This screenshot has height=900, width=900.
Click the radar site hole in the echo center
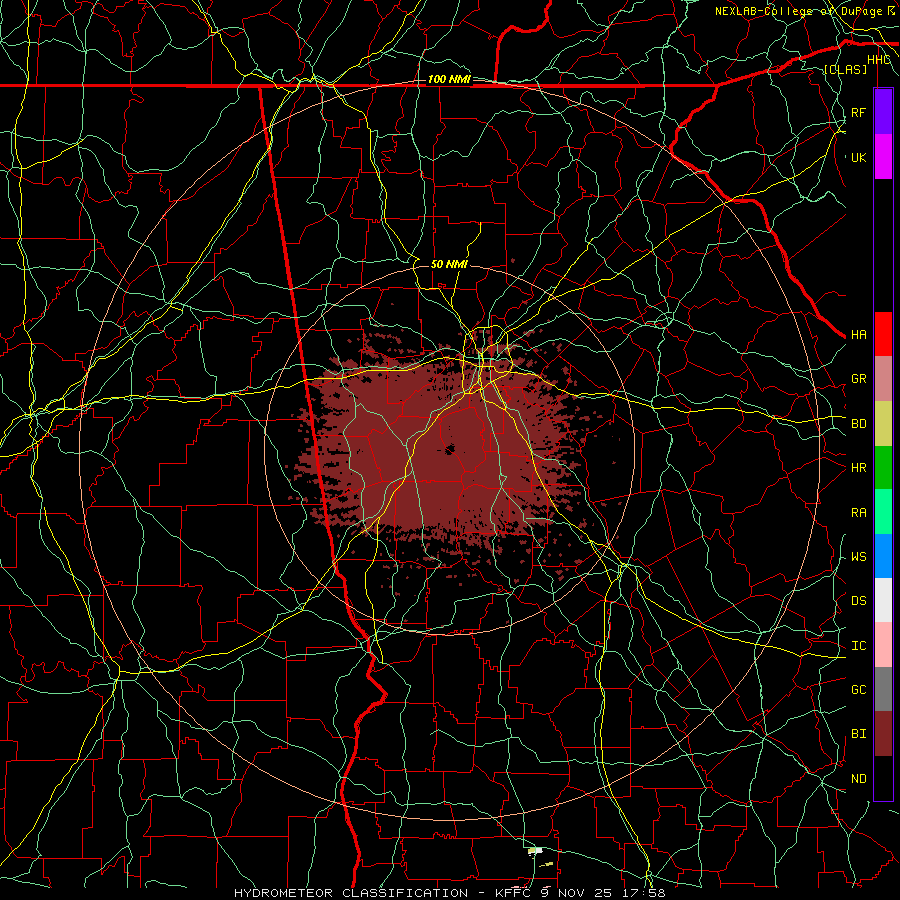[x=449, y=449]
